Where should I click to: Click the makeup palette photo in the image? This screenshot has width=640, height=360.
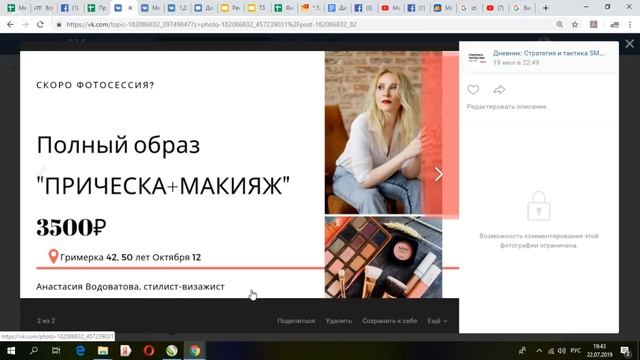click(x=383, y=257)
